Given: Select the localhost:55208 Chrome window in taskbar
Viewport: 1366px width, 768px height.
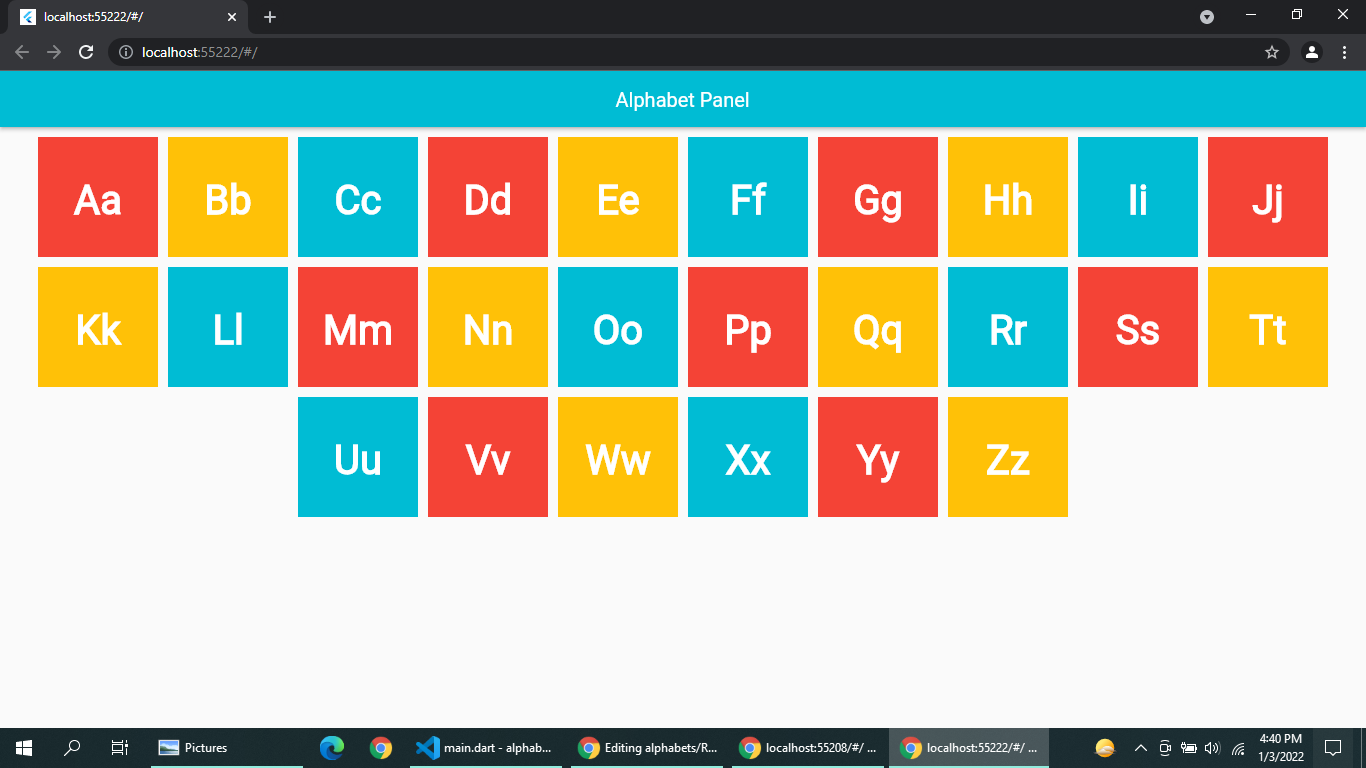Looking at the screenshot, I should click(x=808, y=747).
